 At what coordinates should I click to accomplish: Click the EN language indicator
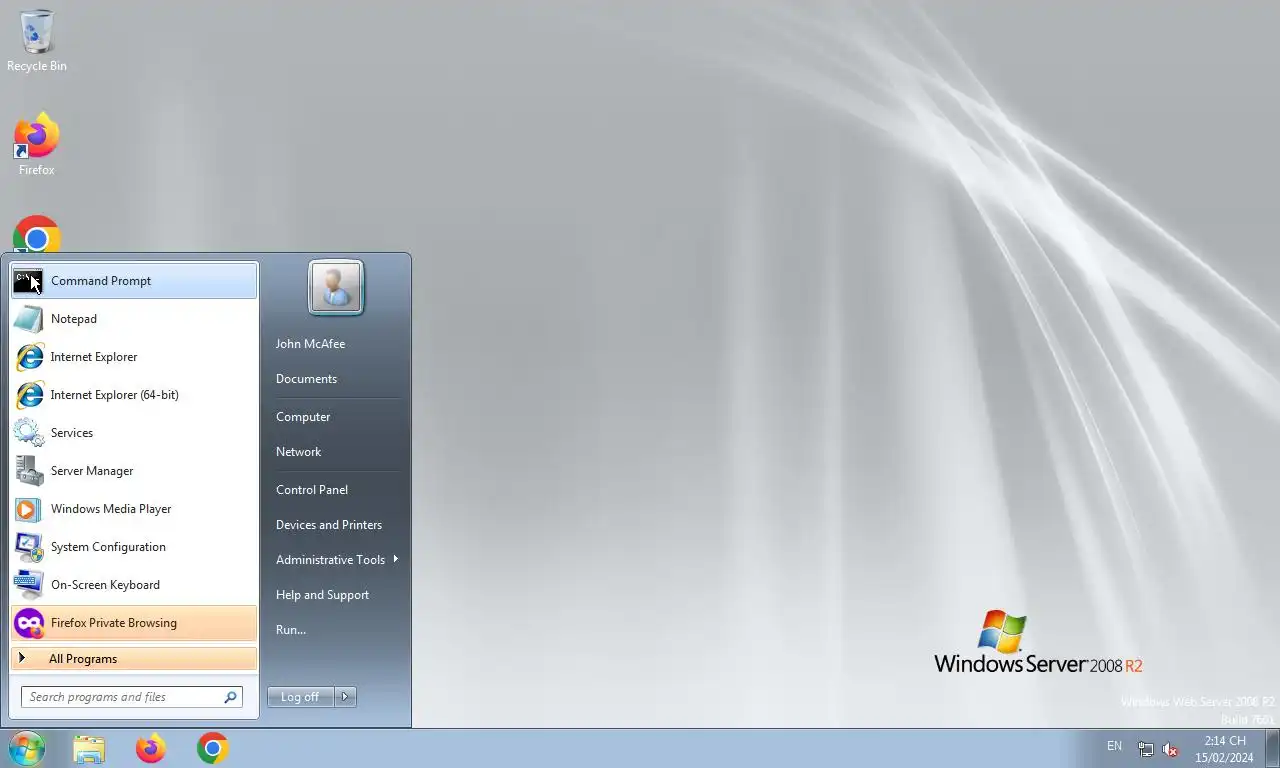tap(1114, 746)
